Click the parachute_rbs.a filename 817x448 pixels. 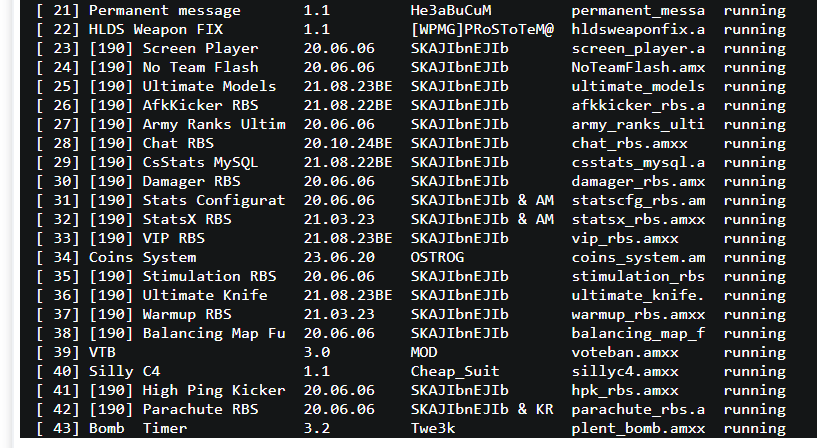tap(638, 410)
